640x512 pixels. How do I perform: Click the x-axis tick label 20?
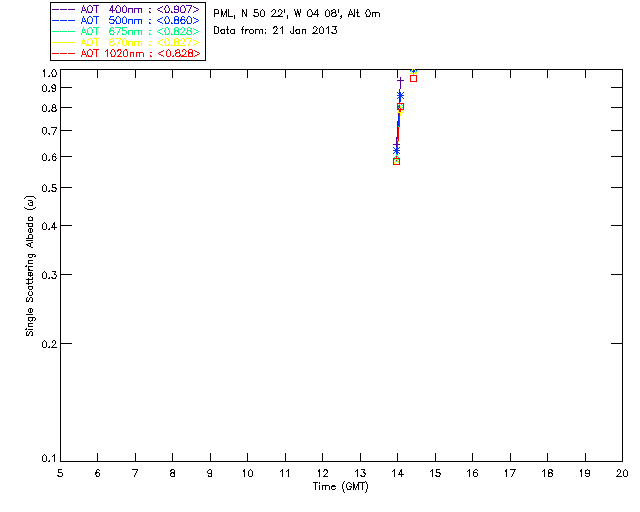point(622,473)
